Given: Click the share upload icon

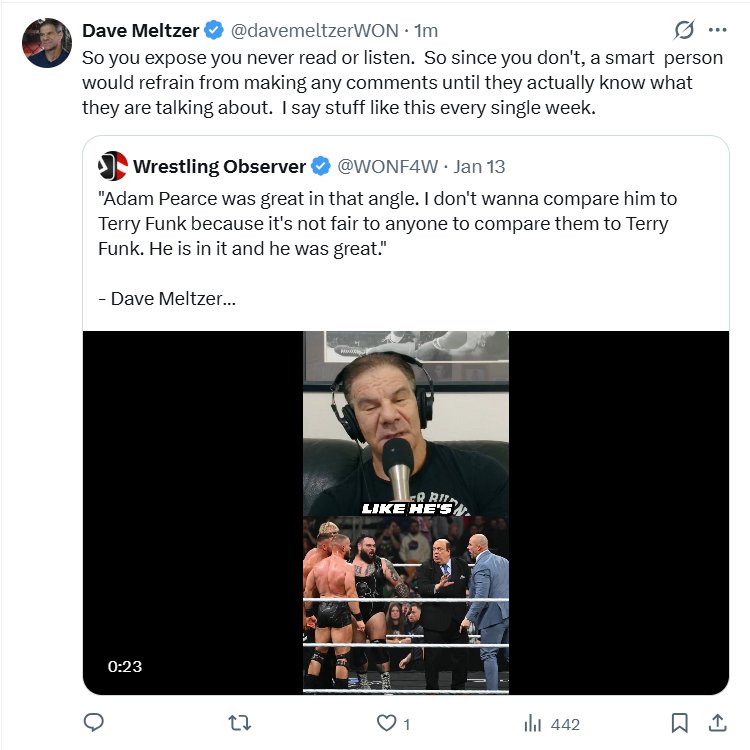Looking at the screenshot, I should [x=717, y=723].
